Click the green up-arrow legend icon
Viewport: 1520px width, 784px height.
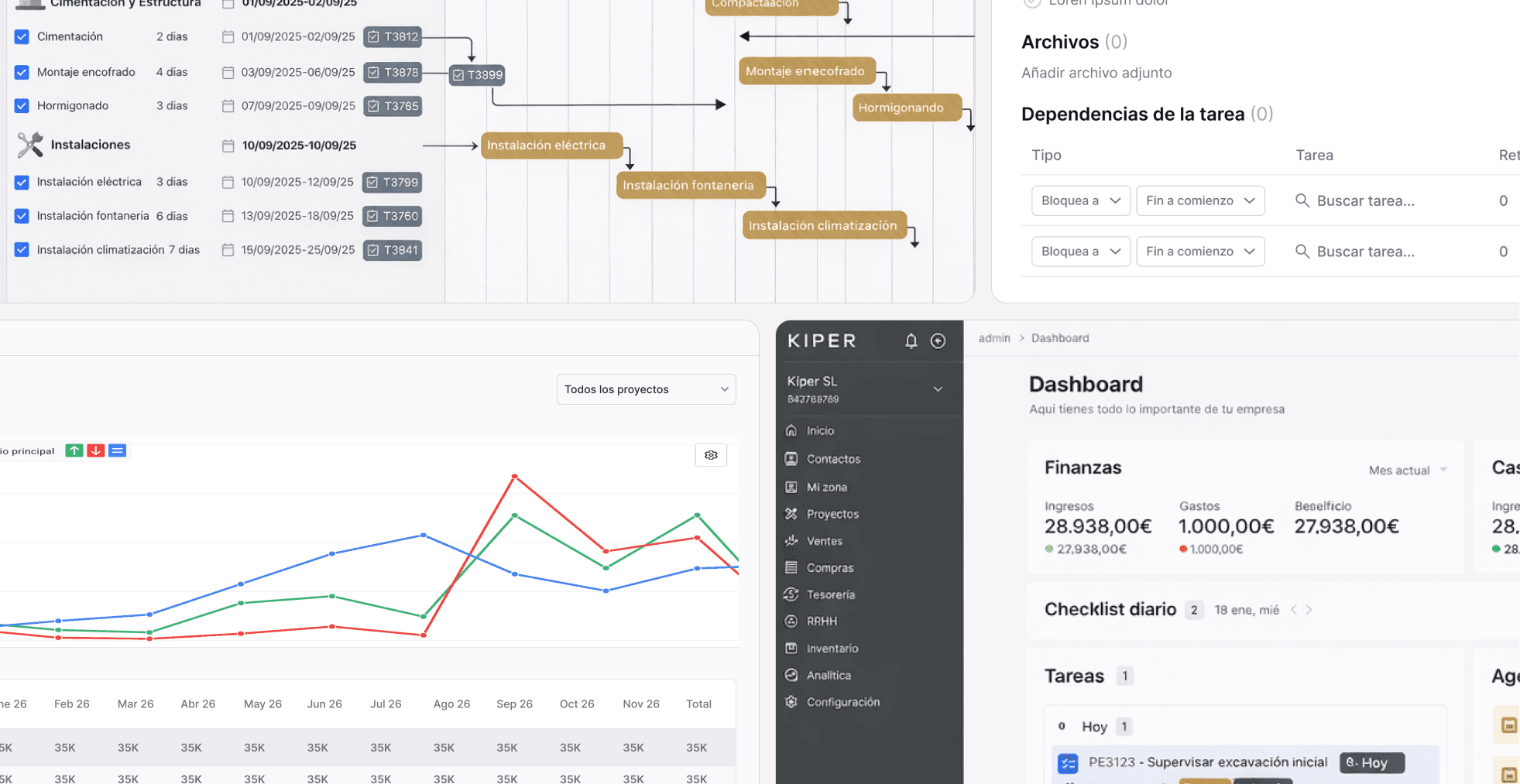click(74, 450)
